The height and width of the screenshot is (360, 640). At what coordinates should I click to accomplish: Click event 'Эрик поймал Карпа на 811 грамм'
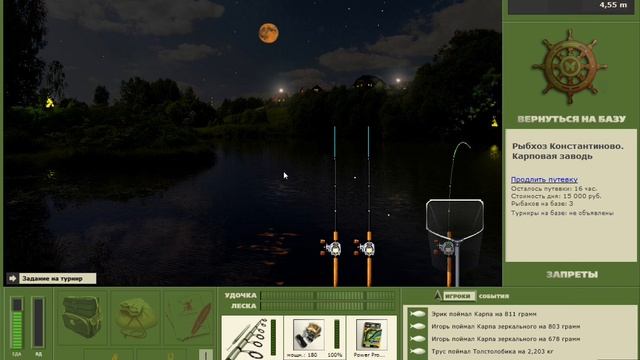click(x=484, y=314)
